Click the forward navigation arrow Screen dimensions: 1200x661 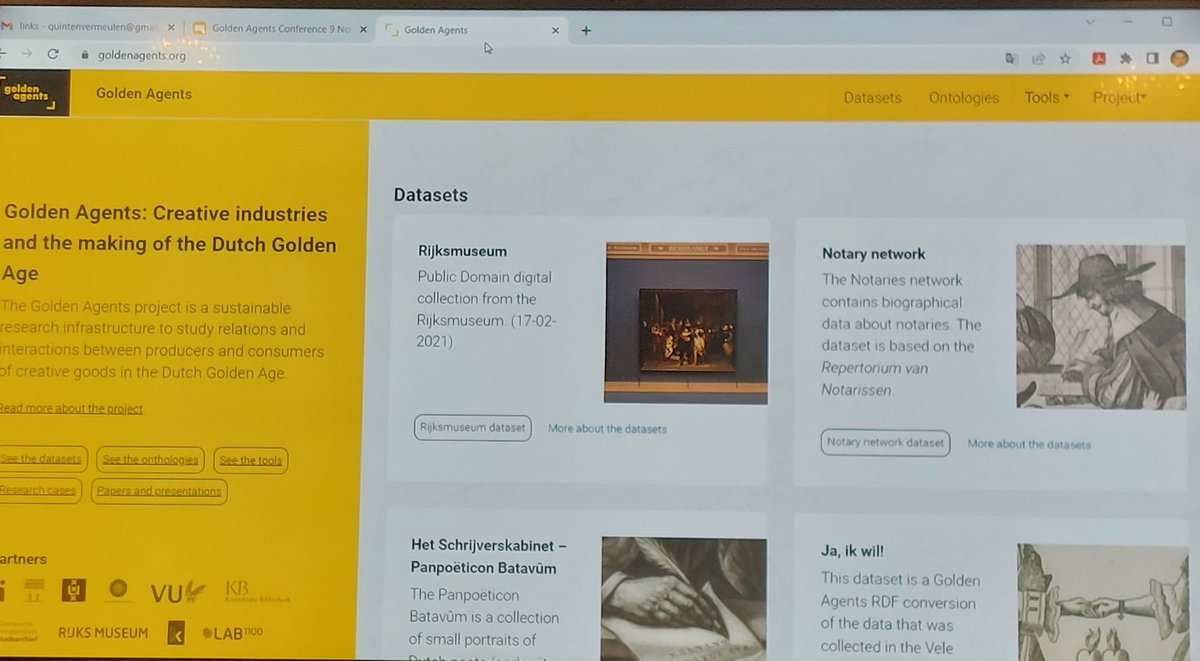[25, 55]
